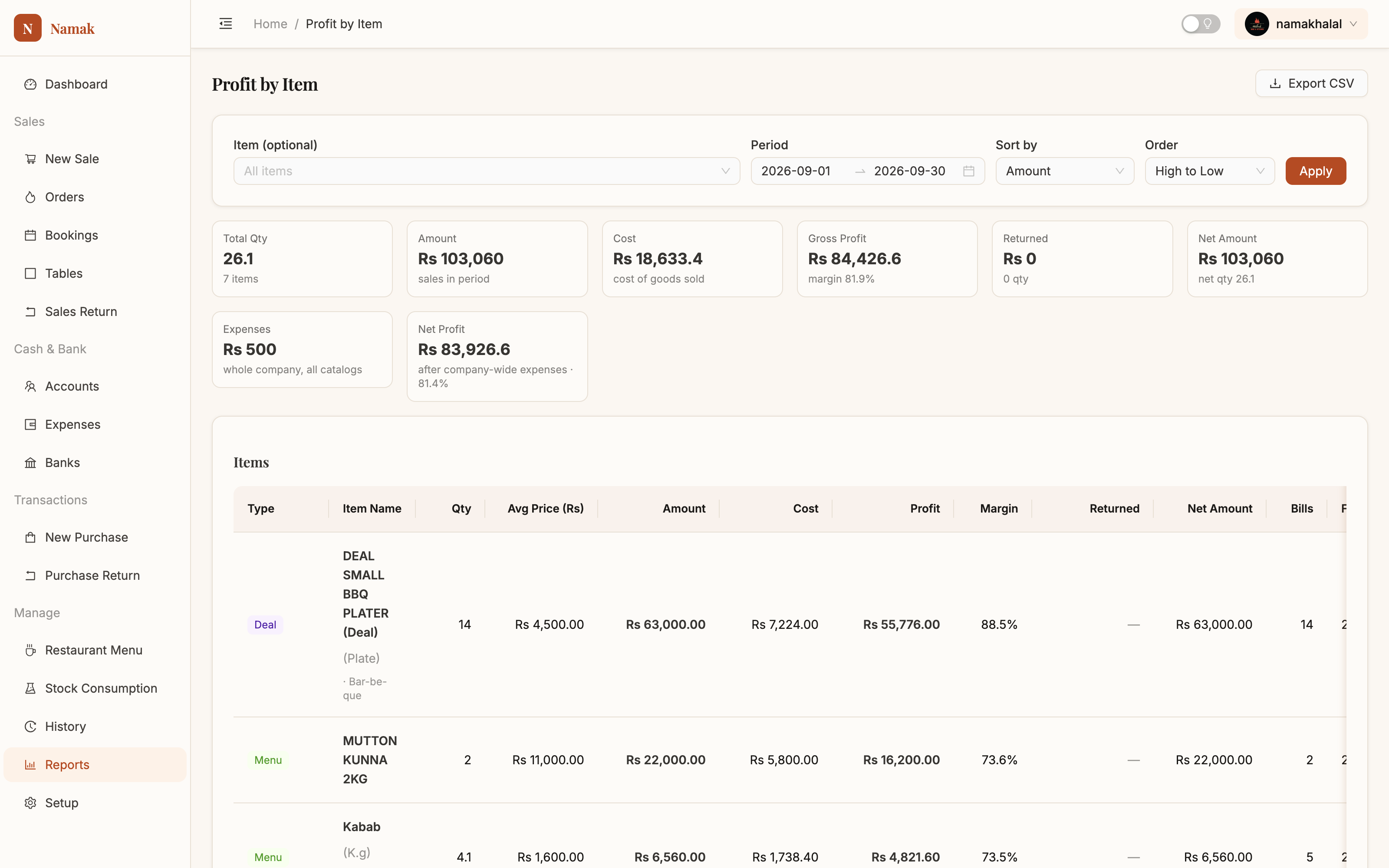Click the Deal type tag
The image size is (1389, 868).
coord(265,625)
